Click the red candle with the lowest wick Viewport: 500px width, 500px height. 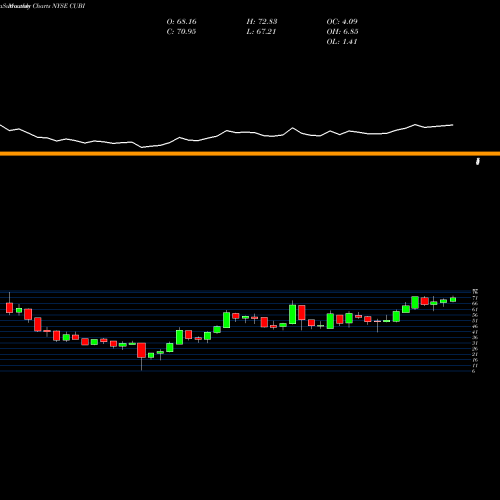coord(142,350)
